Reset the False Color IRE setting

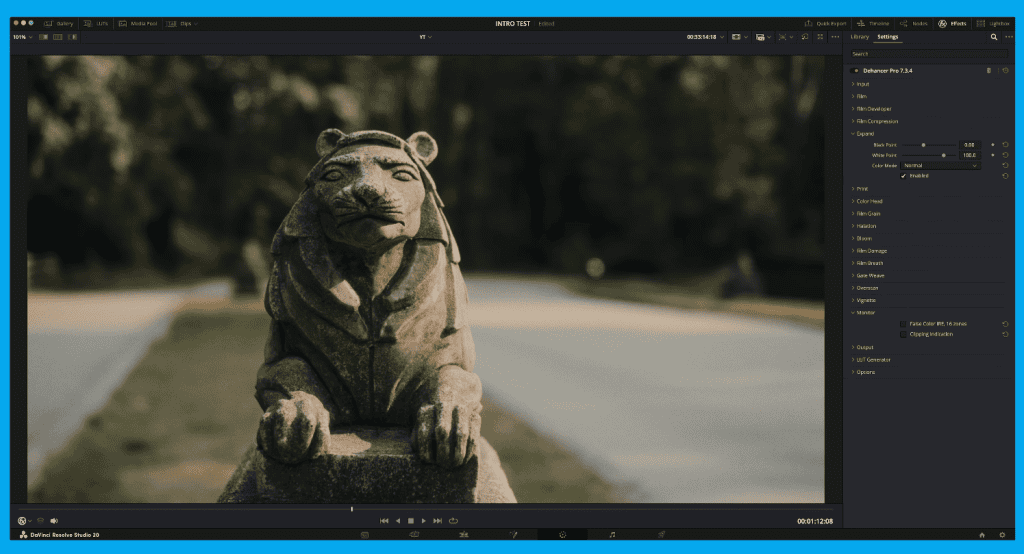pos(1005,324)
